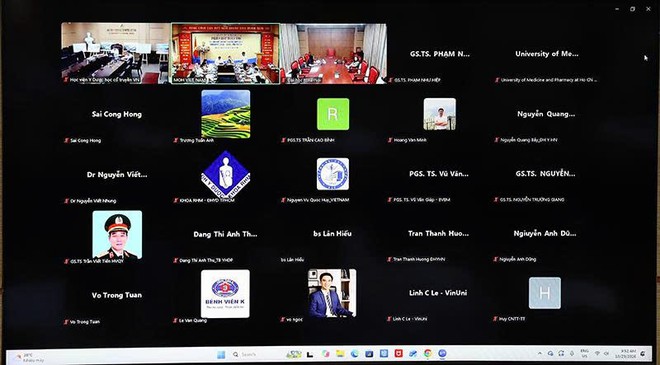Select the GS.TS. NGUYỄN... participant tile
660x365 pixels.
coord(546,173)
